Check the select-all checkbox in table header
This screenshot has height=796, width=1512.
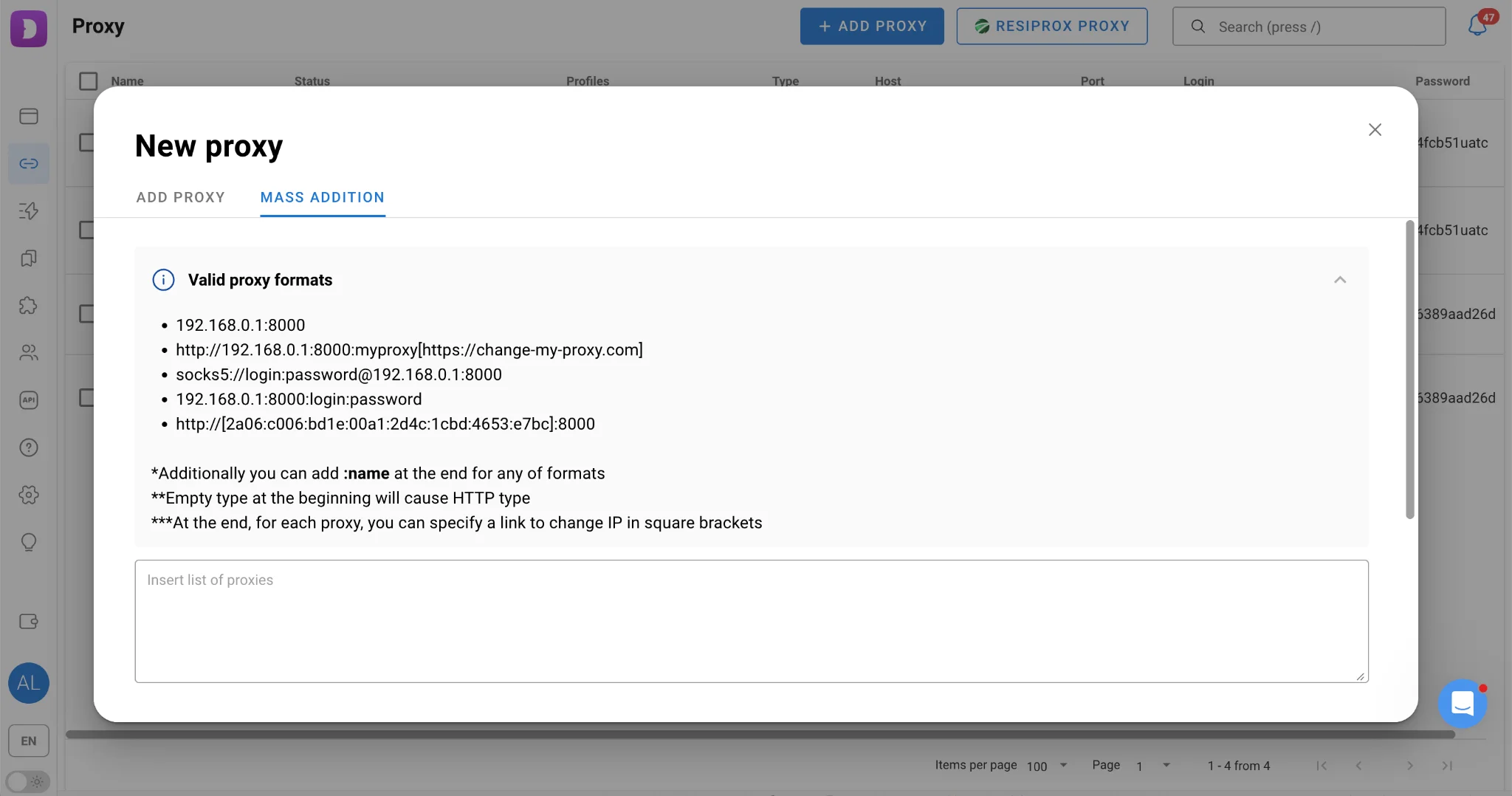point(88,80)
